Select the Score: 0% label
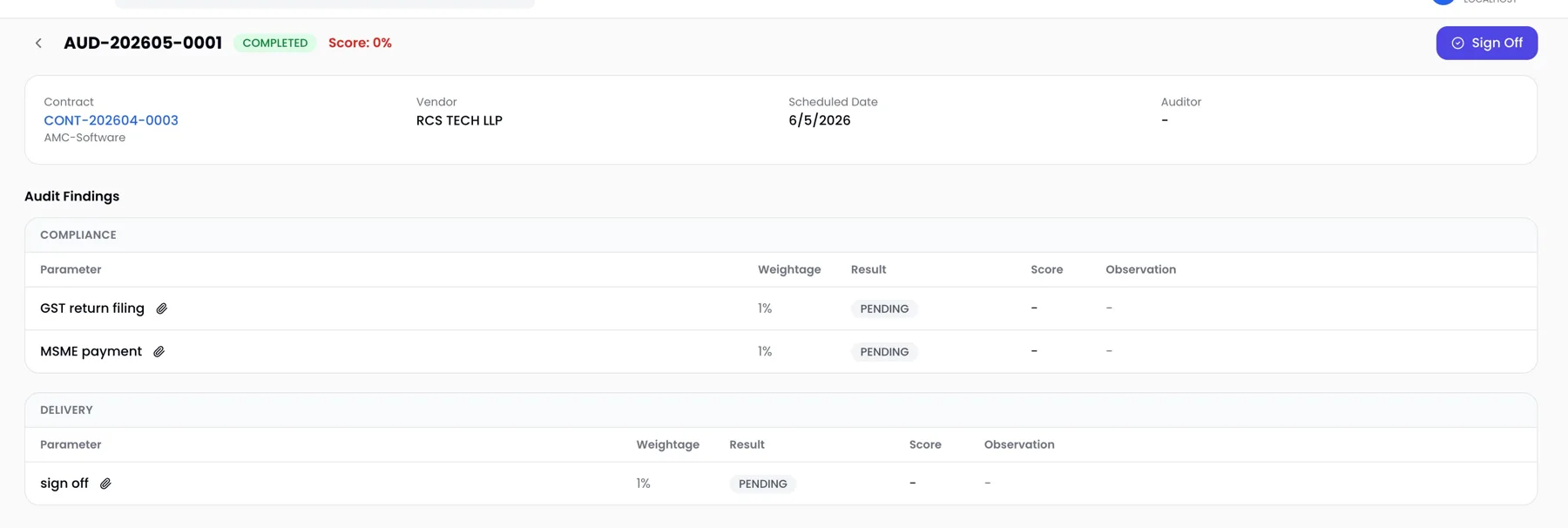This screenshot has width=1568, height=528. [x=360, y=43]
